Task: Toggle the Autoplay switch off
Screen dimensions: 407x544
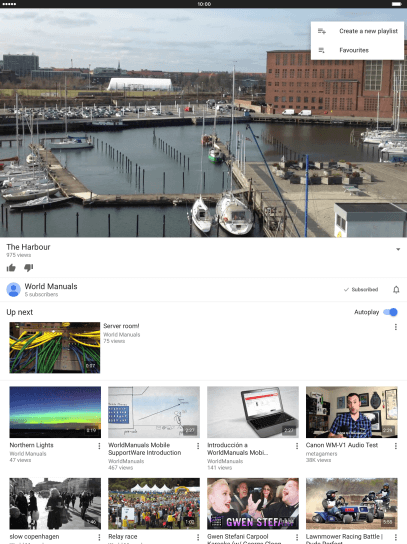Action: (390, 312)
